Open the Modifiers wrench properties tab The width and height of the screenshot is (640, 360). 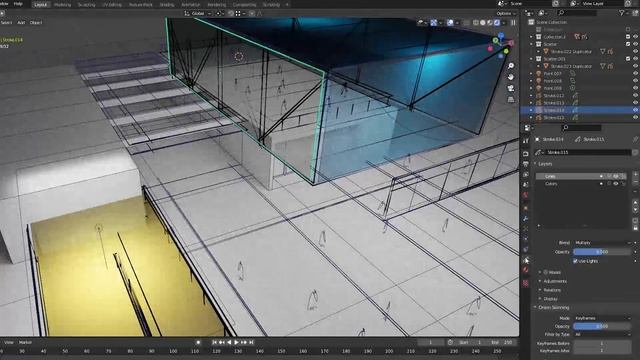click(526, 219)
